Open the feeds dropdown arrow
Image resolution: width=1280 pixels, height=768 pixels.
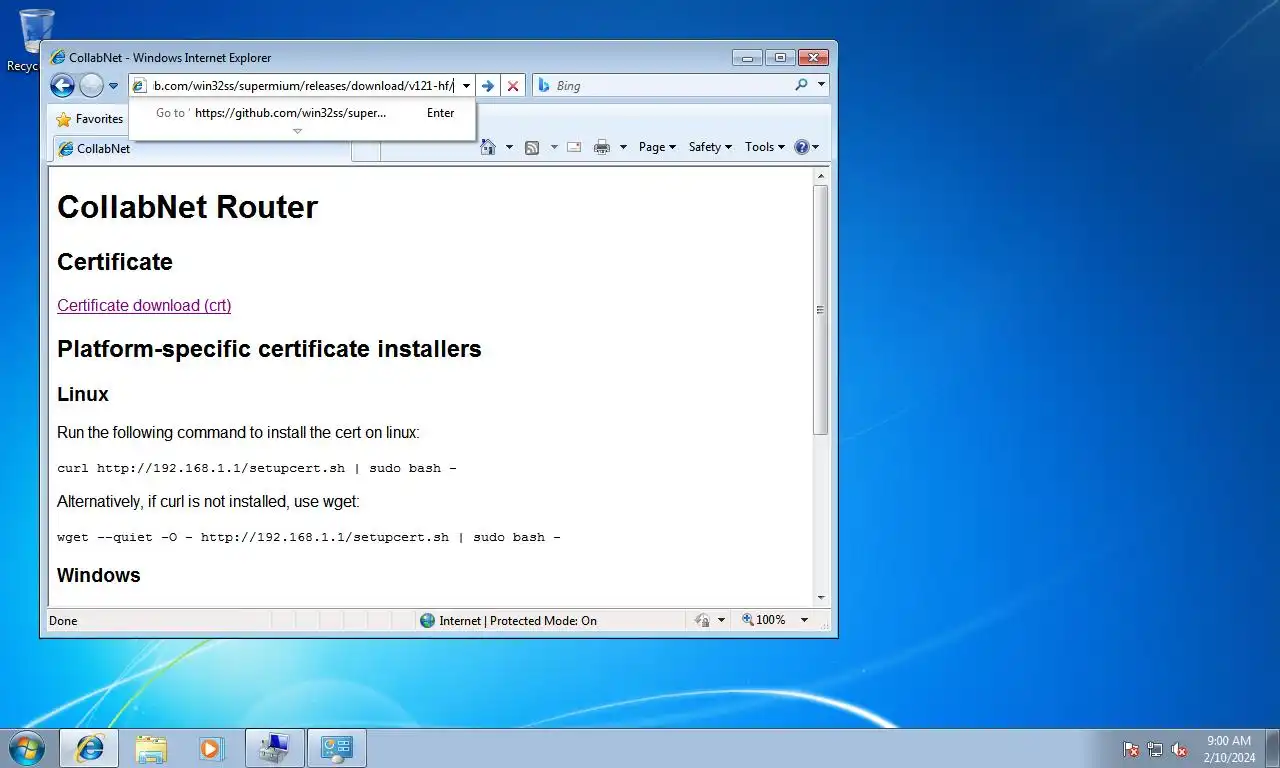point(554,147)
